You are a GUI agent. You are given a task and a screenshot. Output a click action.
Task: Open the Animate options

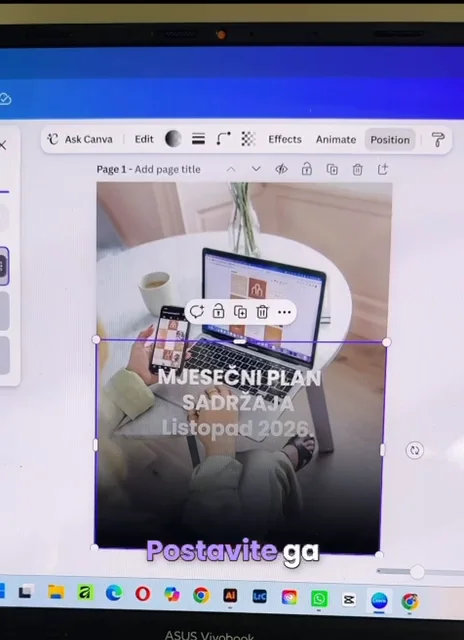[x=335, y=140]
